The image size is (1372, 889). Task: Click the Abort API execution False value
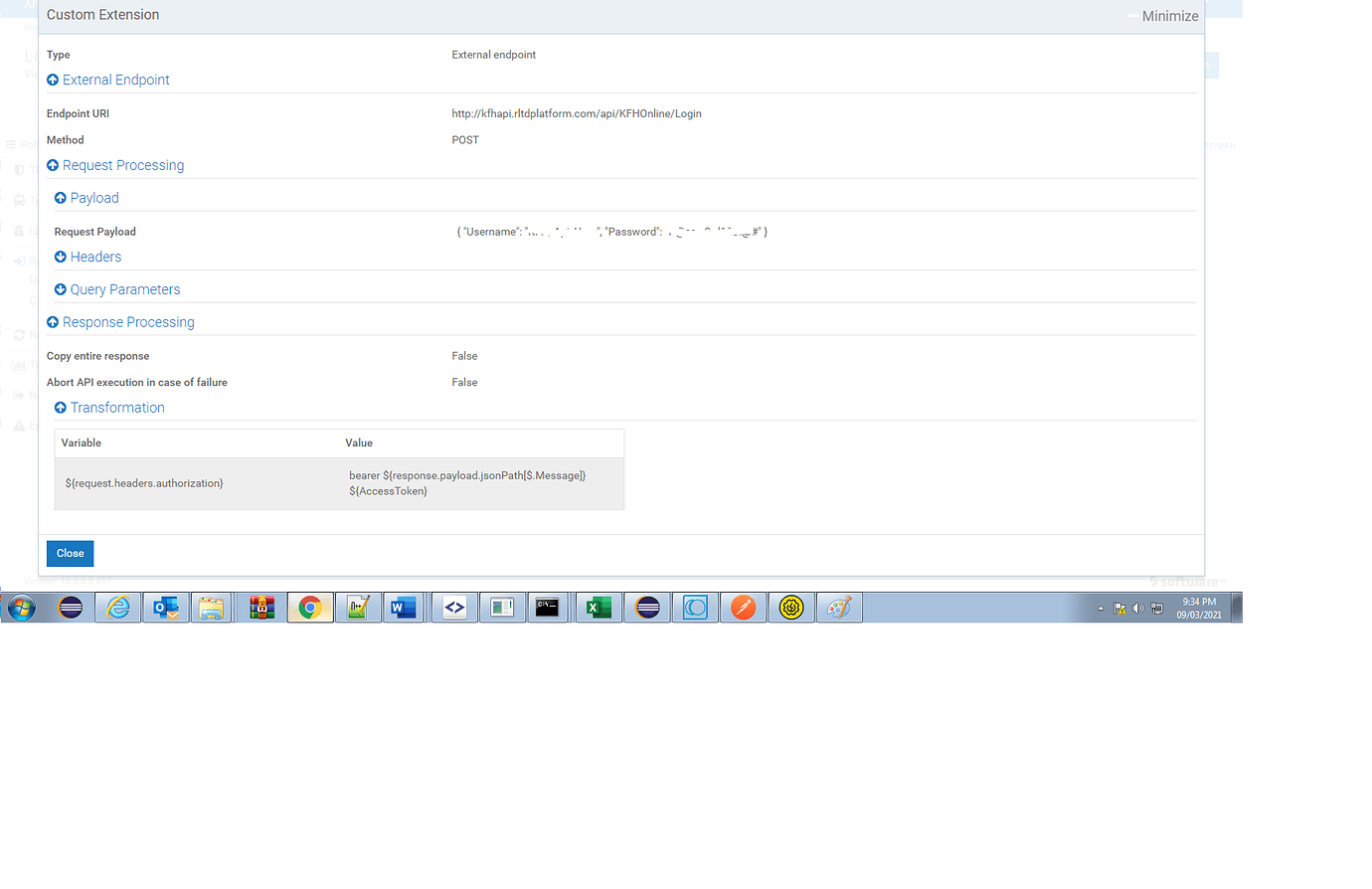click(x=464, y=382)
